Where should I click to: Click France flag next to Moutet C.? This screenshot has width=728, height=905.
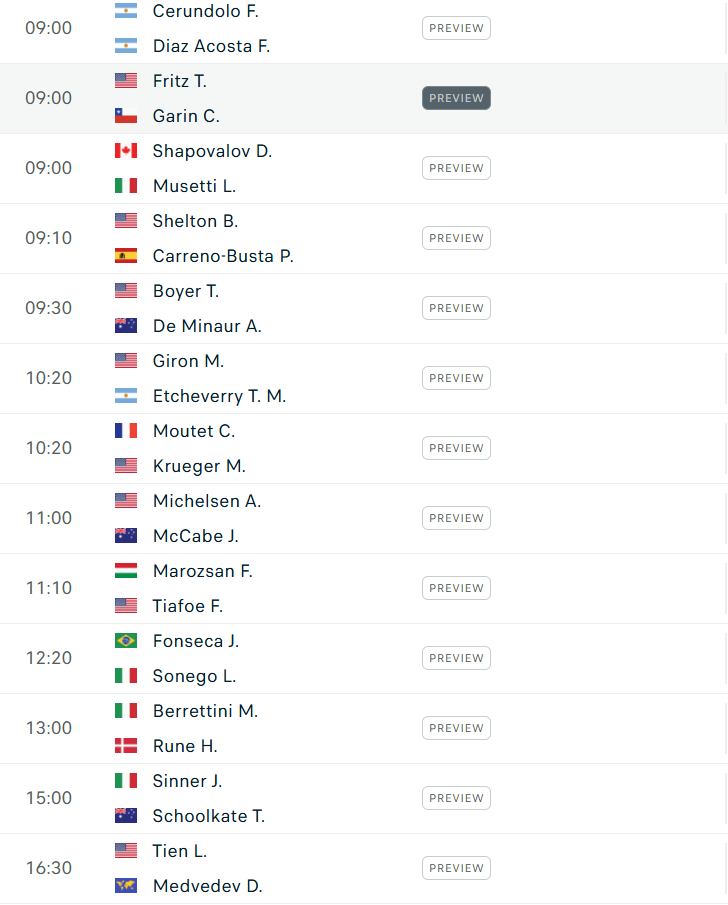click(x=126, y=431)
